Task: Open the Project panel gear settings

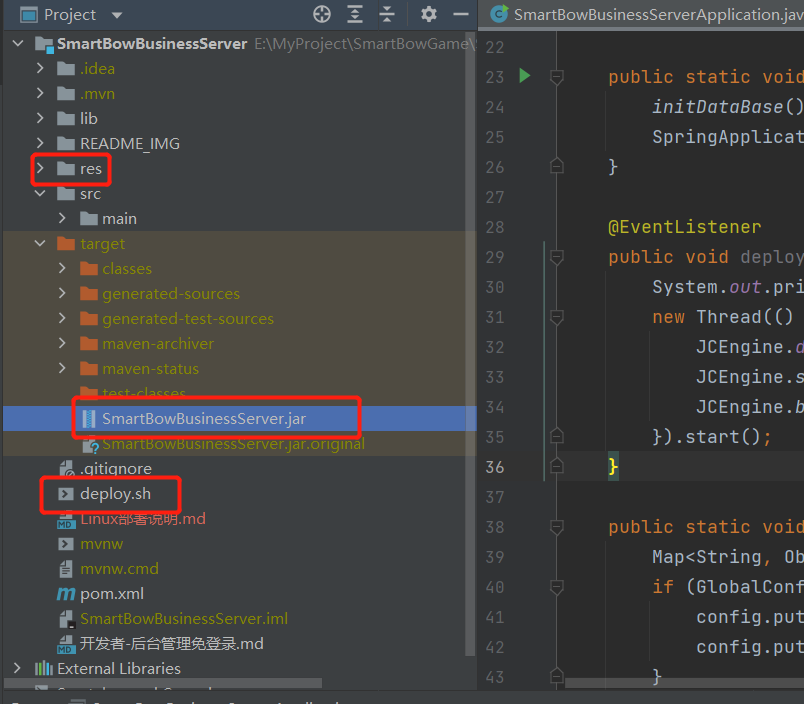Action: [x=429, y=14]
